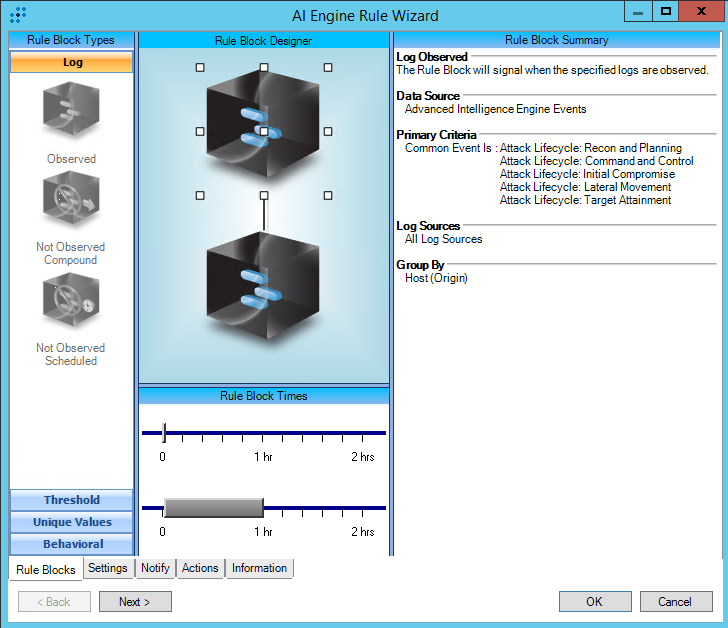Expand the Threshold rule block section

click(71, 500)
